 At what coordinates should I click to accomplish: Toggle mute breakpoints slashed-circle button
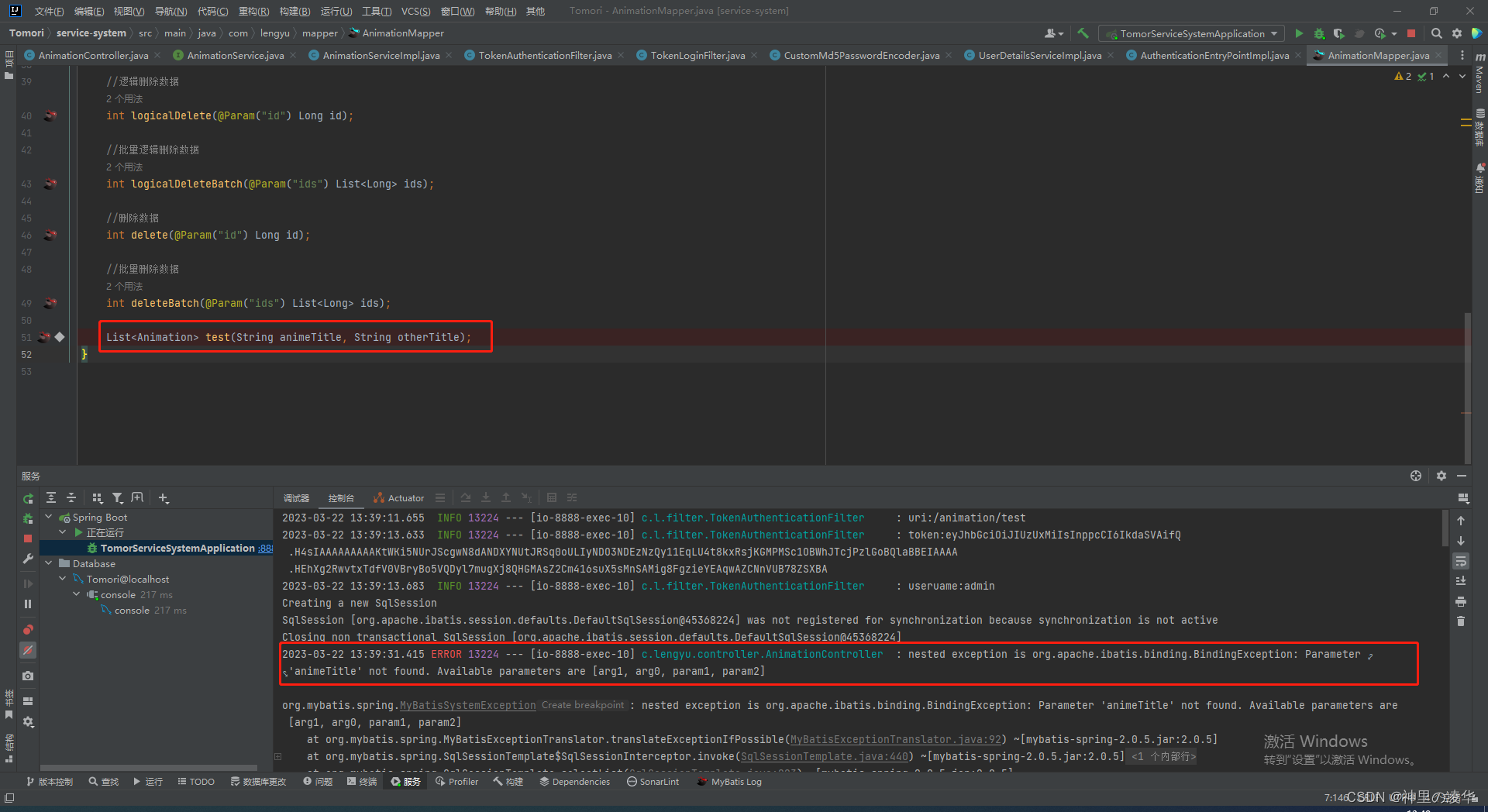tap(28, 650)
